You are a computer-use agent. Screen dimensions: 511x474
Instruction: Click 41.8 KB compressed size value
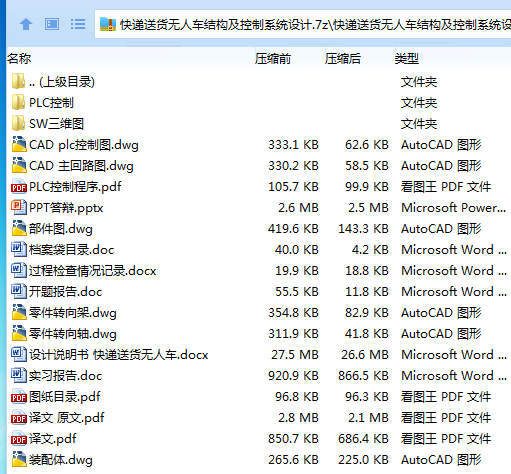click(x=367, y=334)
